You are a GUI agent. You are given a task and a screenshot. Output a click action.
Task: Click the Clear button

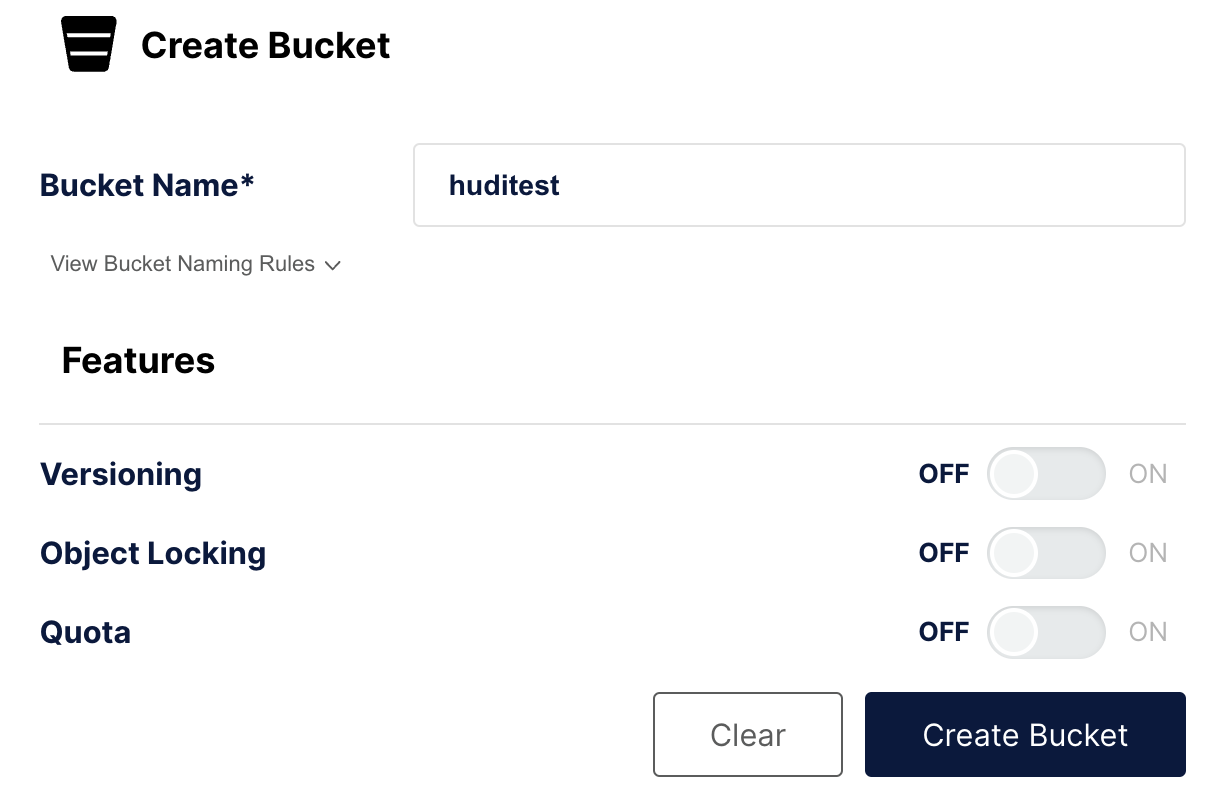pyautogui.click(x=748, y=735)
